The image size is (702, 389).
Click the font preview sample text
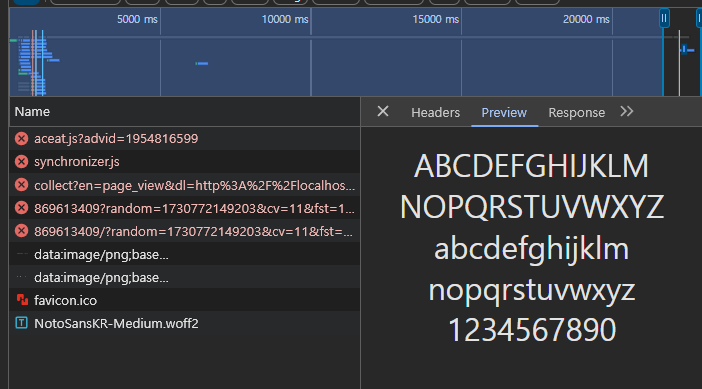(531, 248)
